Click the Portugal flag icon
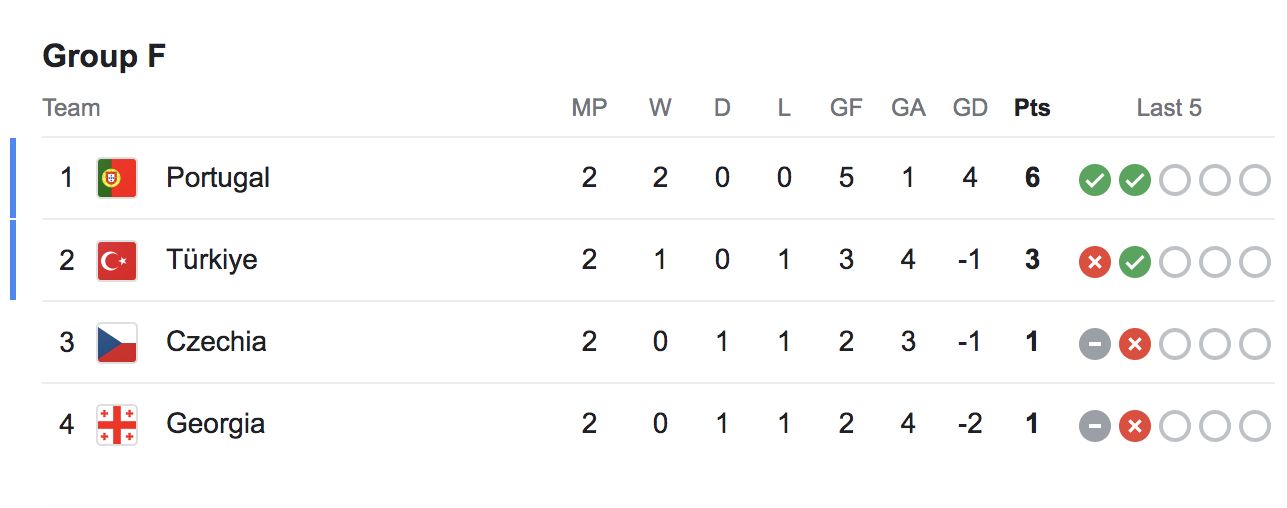This screenshot has height=508, width=1287. coord(117,178)
